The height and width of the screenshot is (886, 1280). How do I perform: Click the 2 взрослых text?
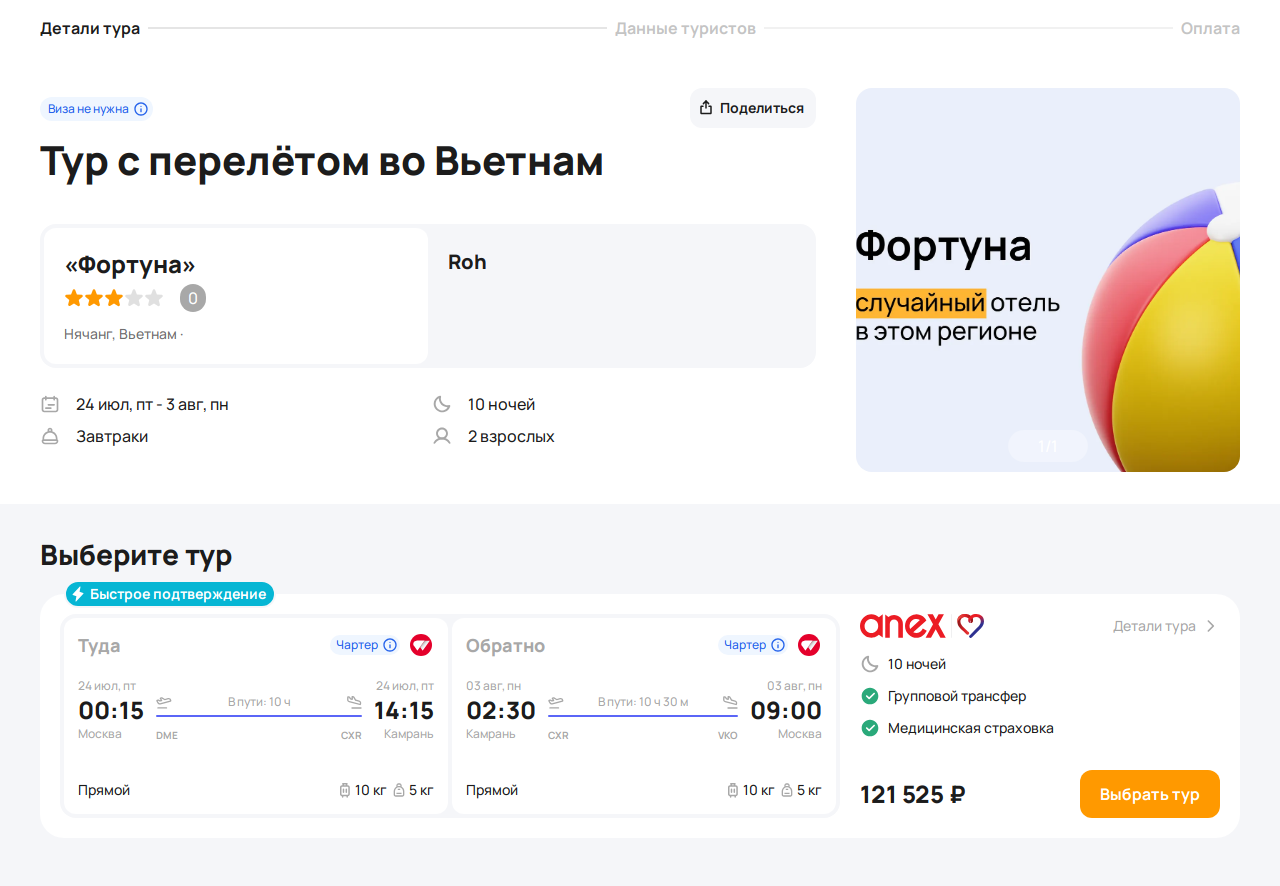point(511,437)
